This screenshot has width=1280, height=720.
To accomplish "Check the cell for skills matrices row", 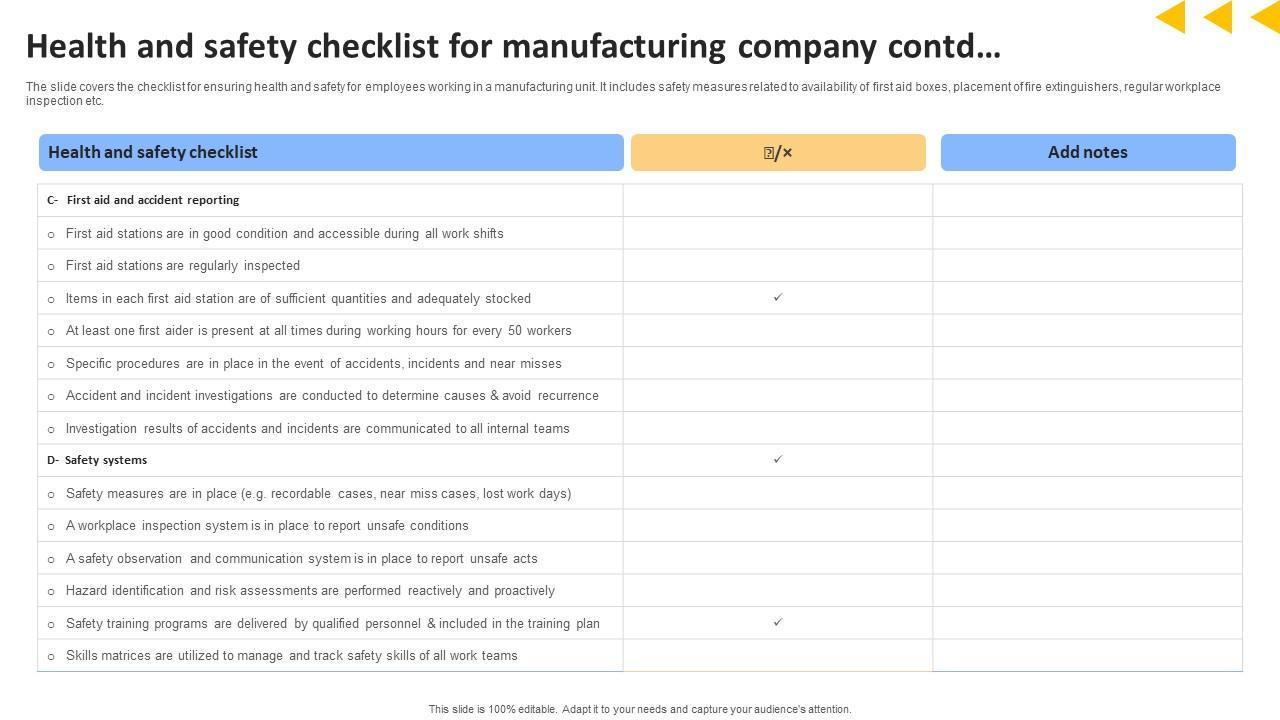I will 778,656.
